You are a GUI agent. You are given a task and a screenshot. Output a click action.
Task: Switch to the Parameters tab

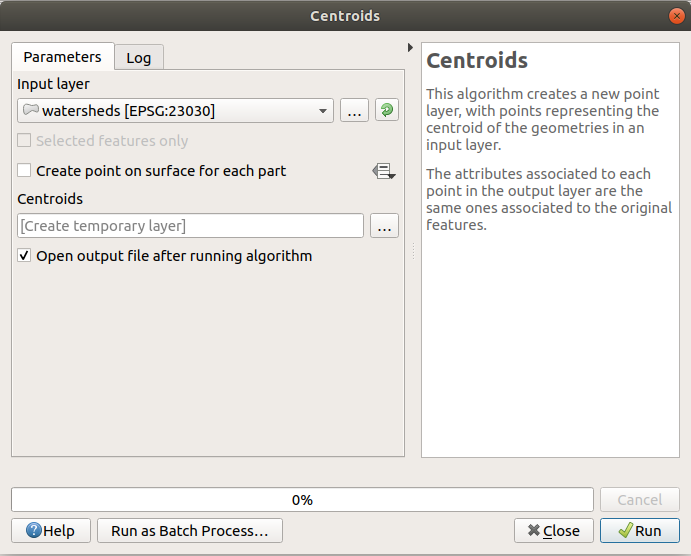pos(62,57)
